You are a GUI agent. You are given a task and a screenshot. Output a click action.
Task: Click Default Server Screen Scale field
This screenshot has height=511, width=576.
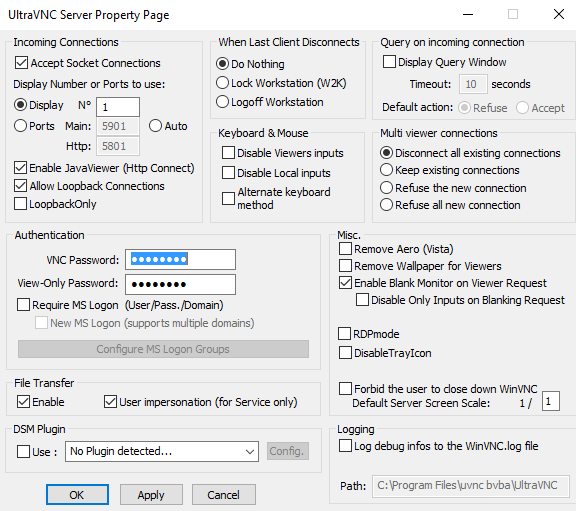click(x=551, y=401)
